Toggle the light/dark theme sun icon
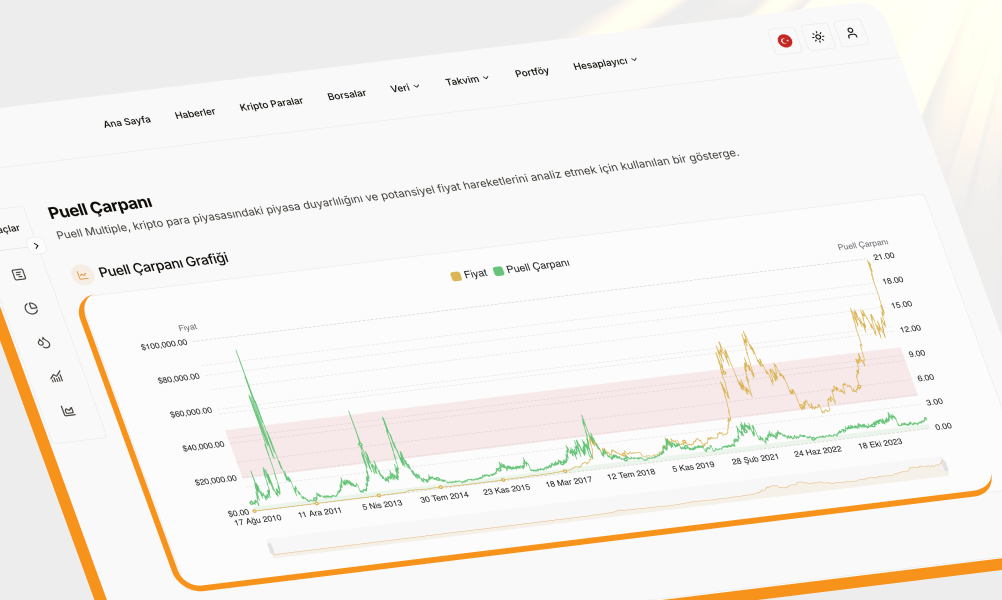The height and width of the screenshot is (600, 1002). coord(818,37)
